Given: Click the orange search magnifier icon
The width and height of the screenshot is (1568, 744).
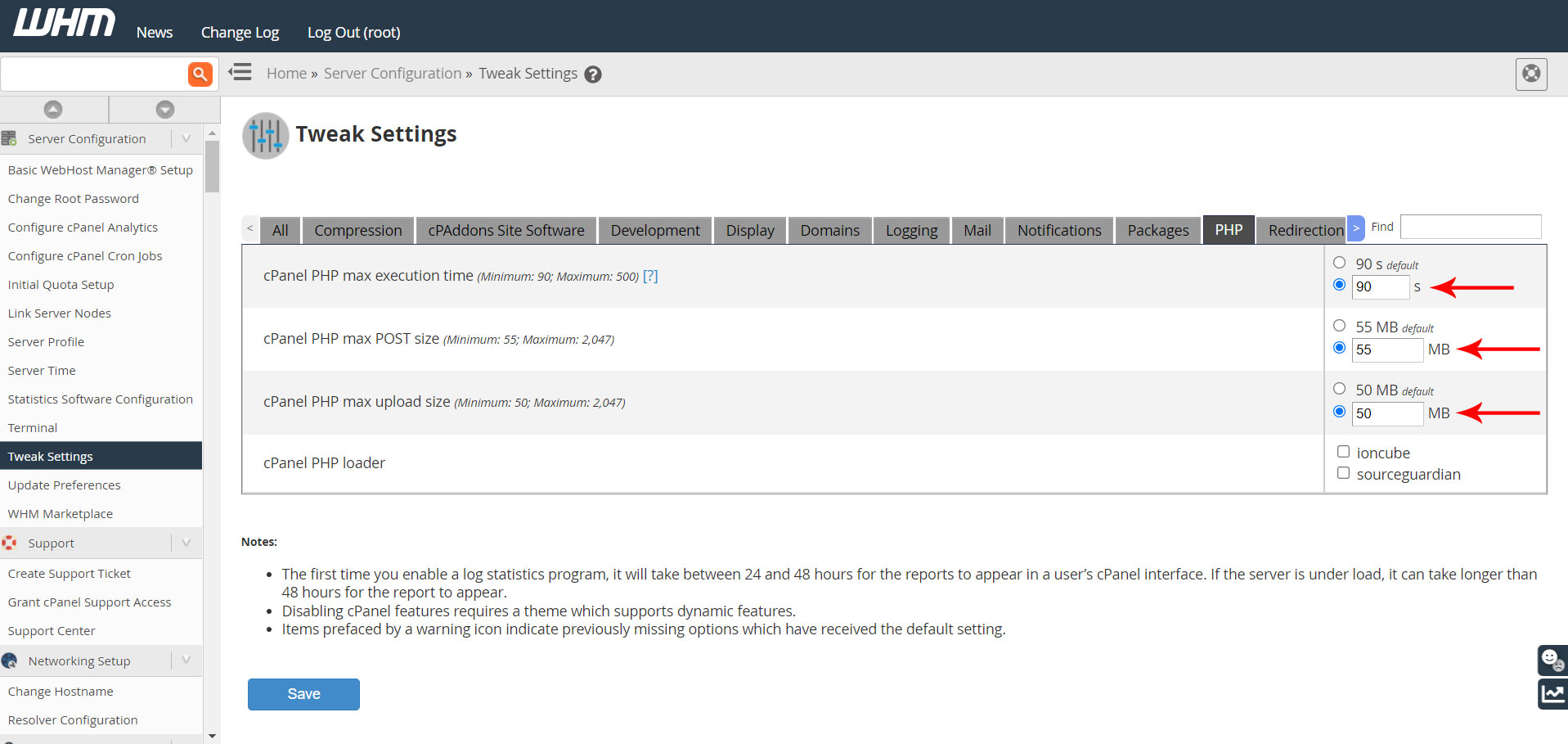Looking at the screenshot, I should 200,74.
